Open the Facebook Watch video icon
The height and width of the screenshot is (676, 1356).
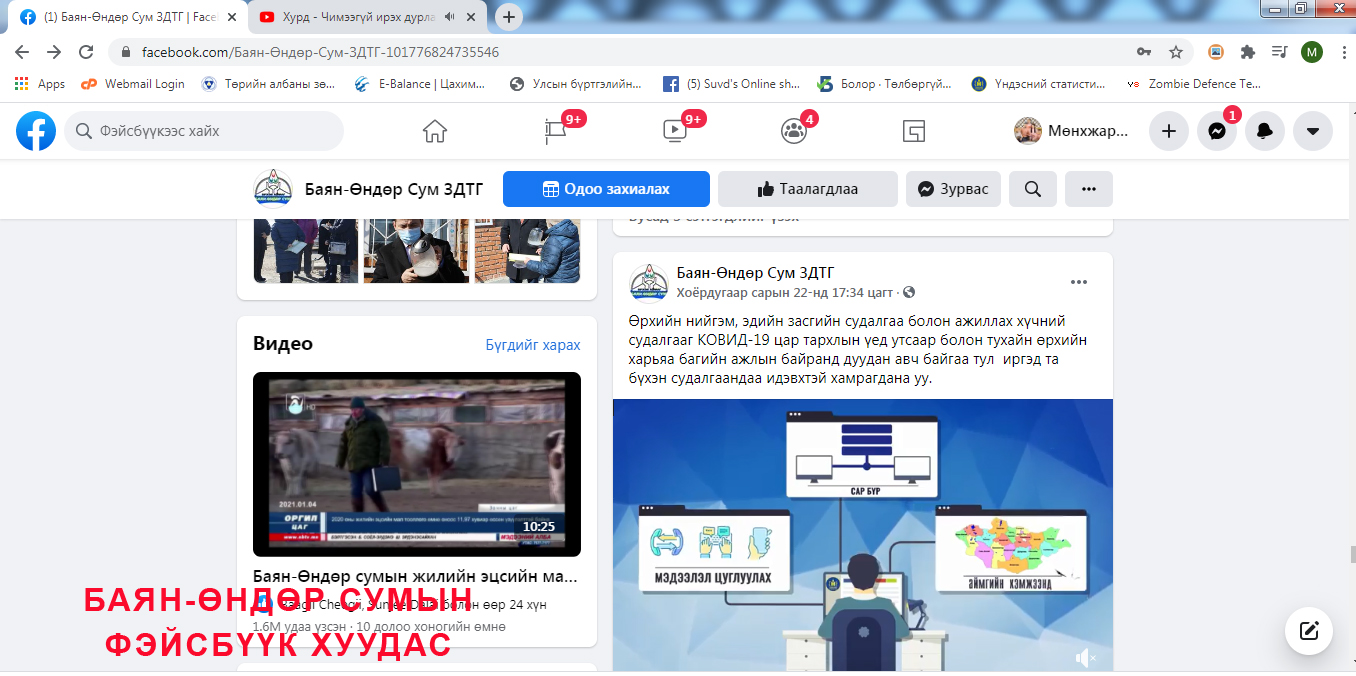(674, 131)
